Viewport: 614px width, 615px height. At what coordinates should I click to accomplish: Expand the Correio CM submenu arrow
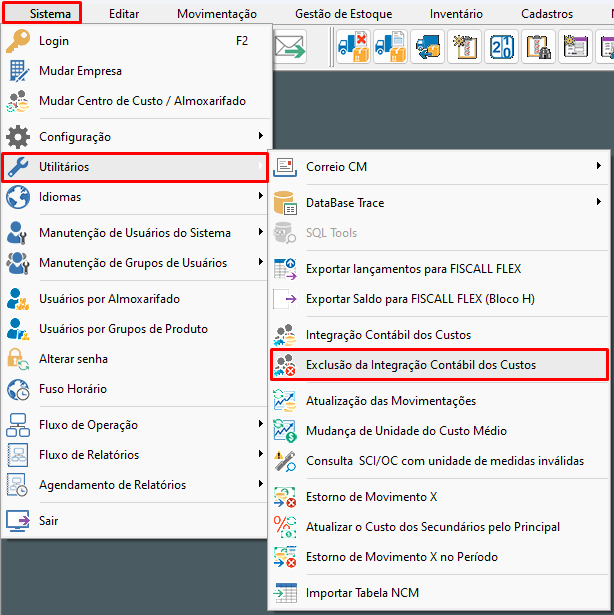point(599,166)
